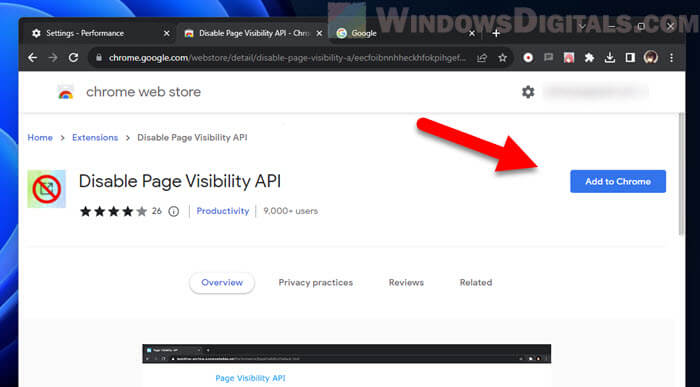Viewport: 700px width, 387px height.
Task: Click the Add to Chrome button
Action: coord(618,182)
